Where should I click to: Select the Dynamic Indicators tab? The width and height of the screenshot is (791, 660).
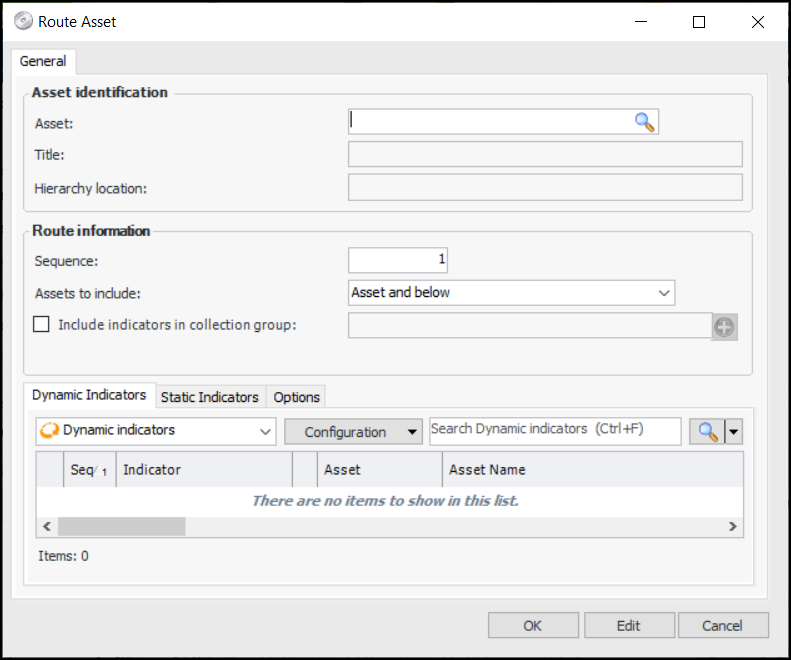tap(90, 395)
